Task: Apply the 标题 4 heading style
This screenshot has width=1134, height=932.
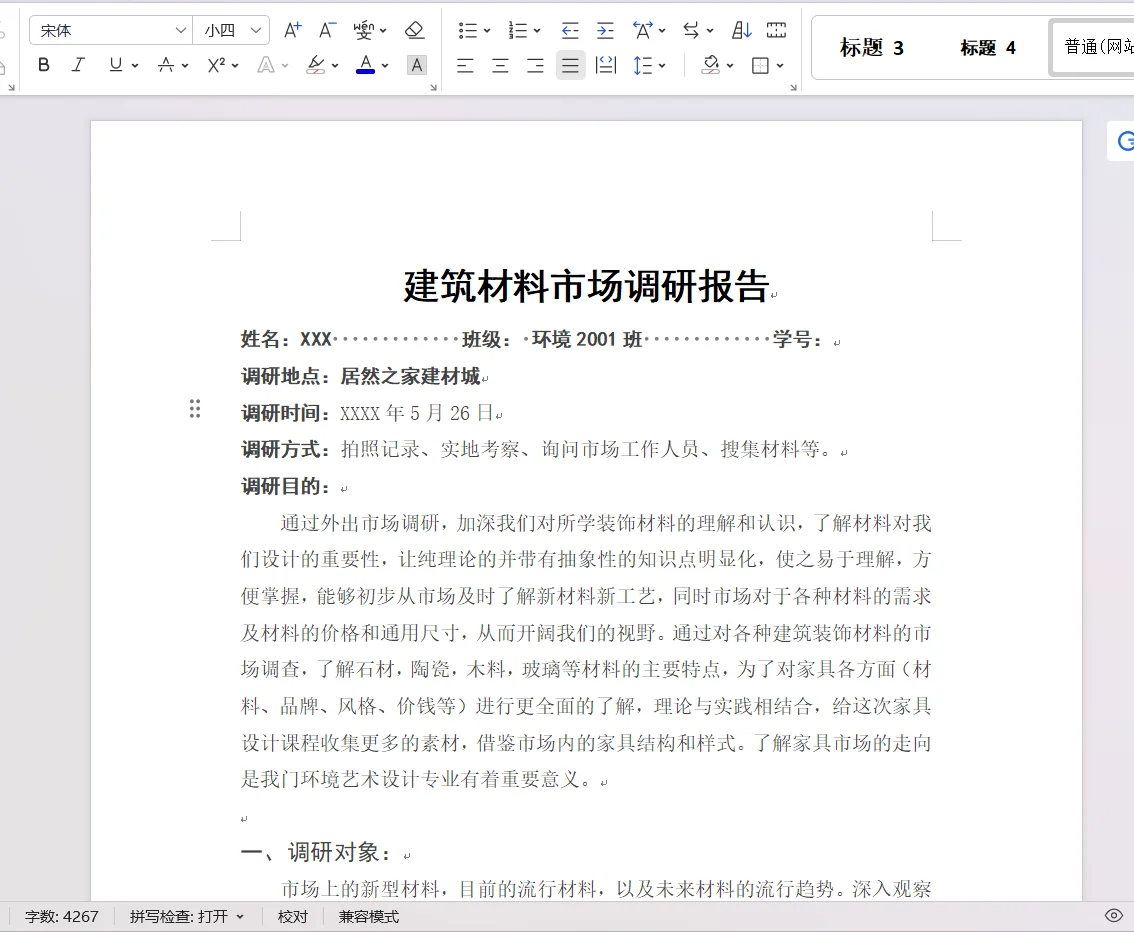Action: [x=988, y=48]
